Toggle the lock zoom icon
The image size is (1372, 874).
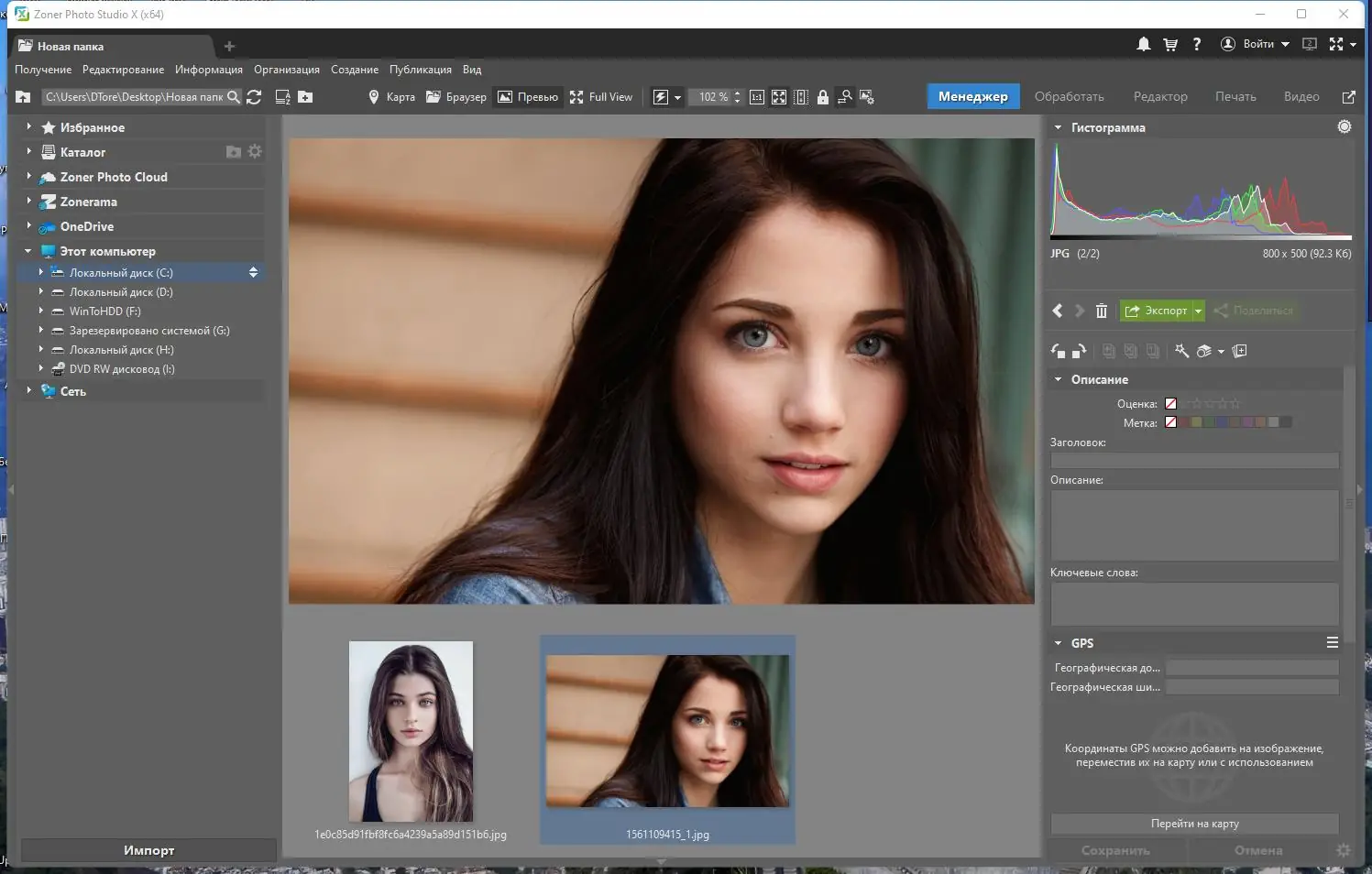click(x=822, y=96)
